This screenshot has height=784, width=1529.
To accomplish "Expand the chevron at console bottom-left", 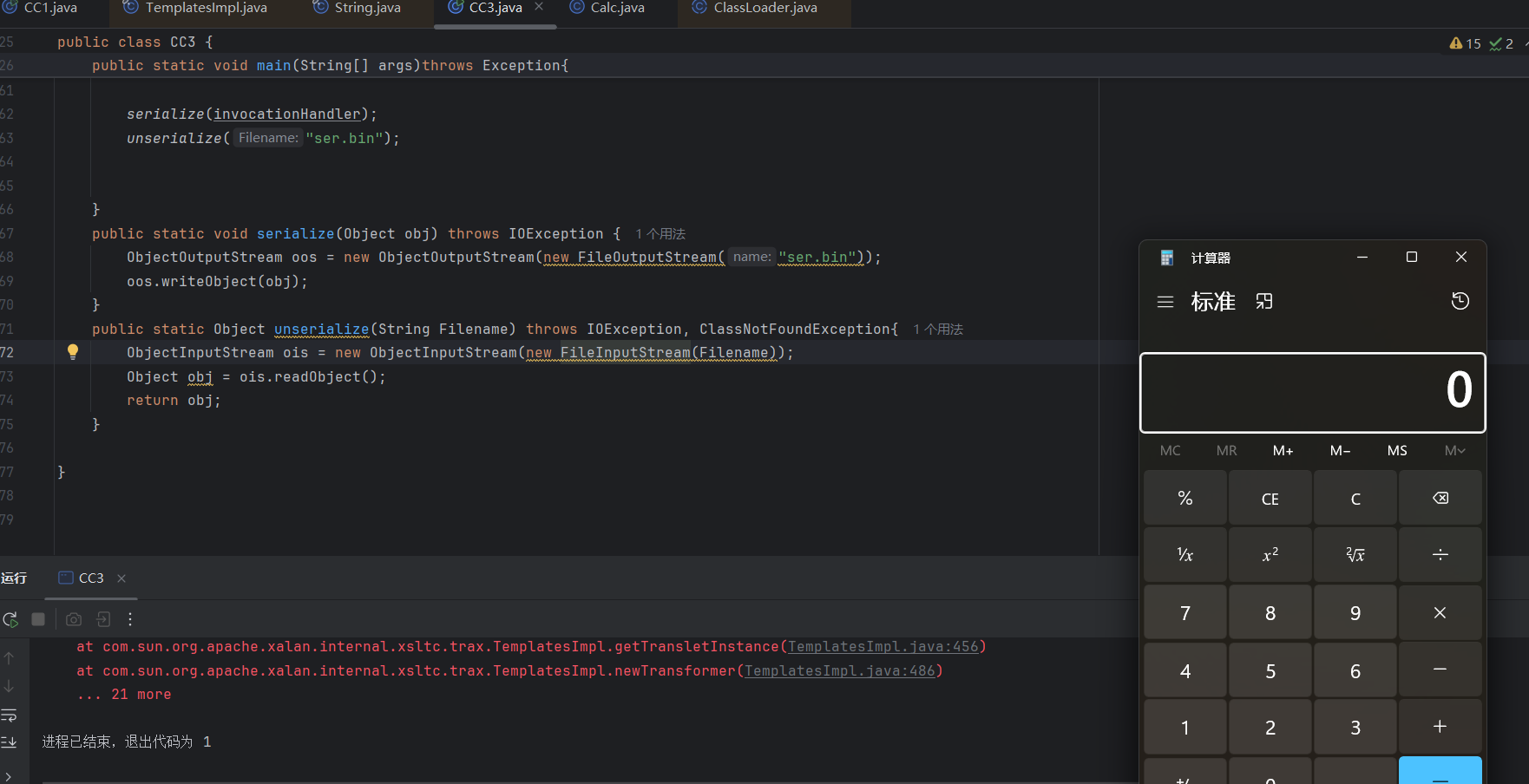I will click(9, 776).
